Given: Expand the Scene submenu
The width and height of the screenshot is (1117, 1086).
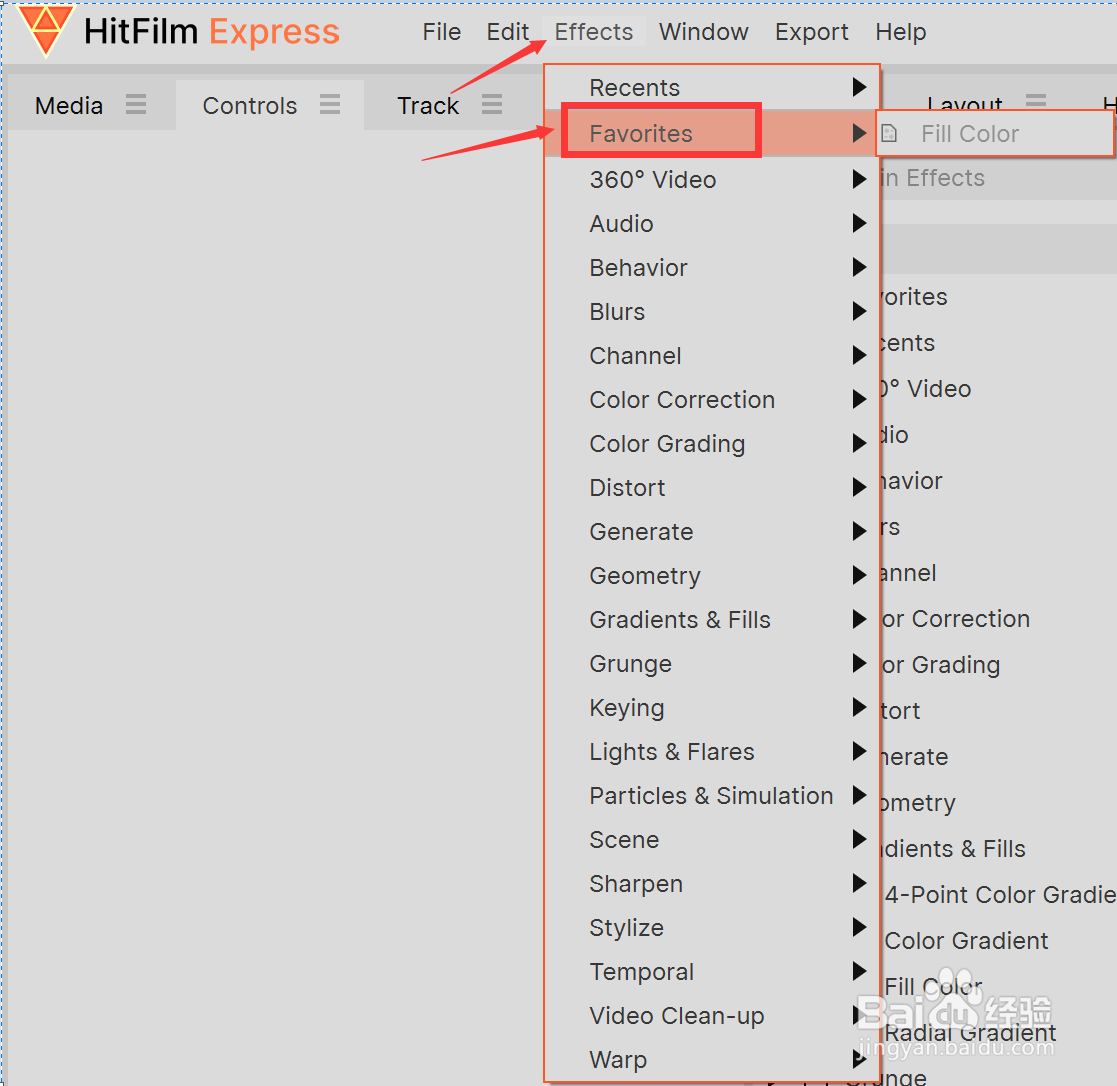Looking at the screenshot, I should point(712,839).
